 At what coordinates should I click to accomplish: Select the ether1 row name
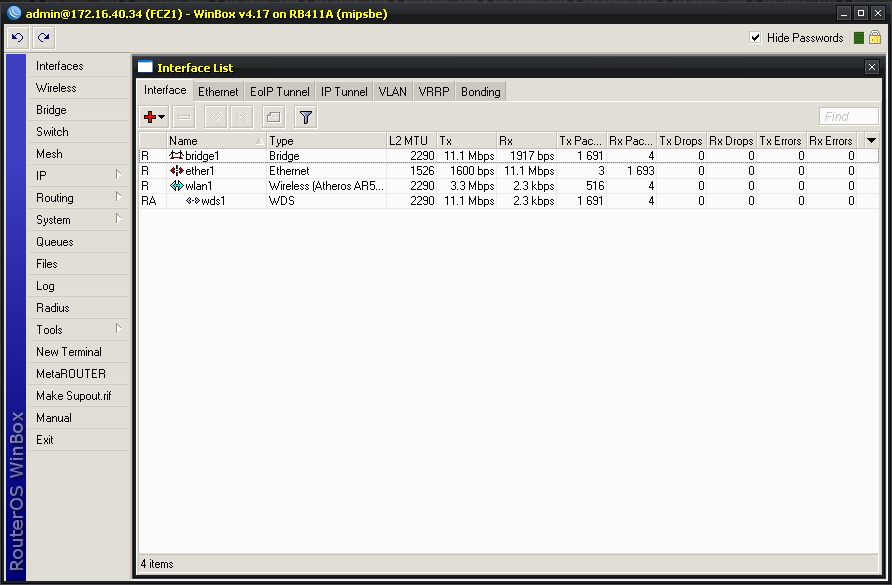[x=200, y=171]
